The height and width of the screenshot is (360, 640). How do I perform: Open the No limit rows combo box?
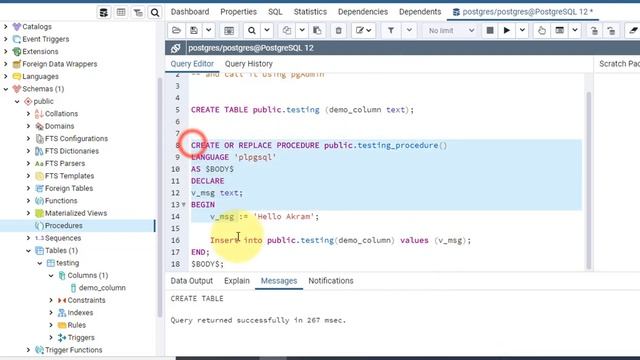click(x=451, y=31)
